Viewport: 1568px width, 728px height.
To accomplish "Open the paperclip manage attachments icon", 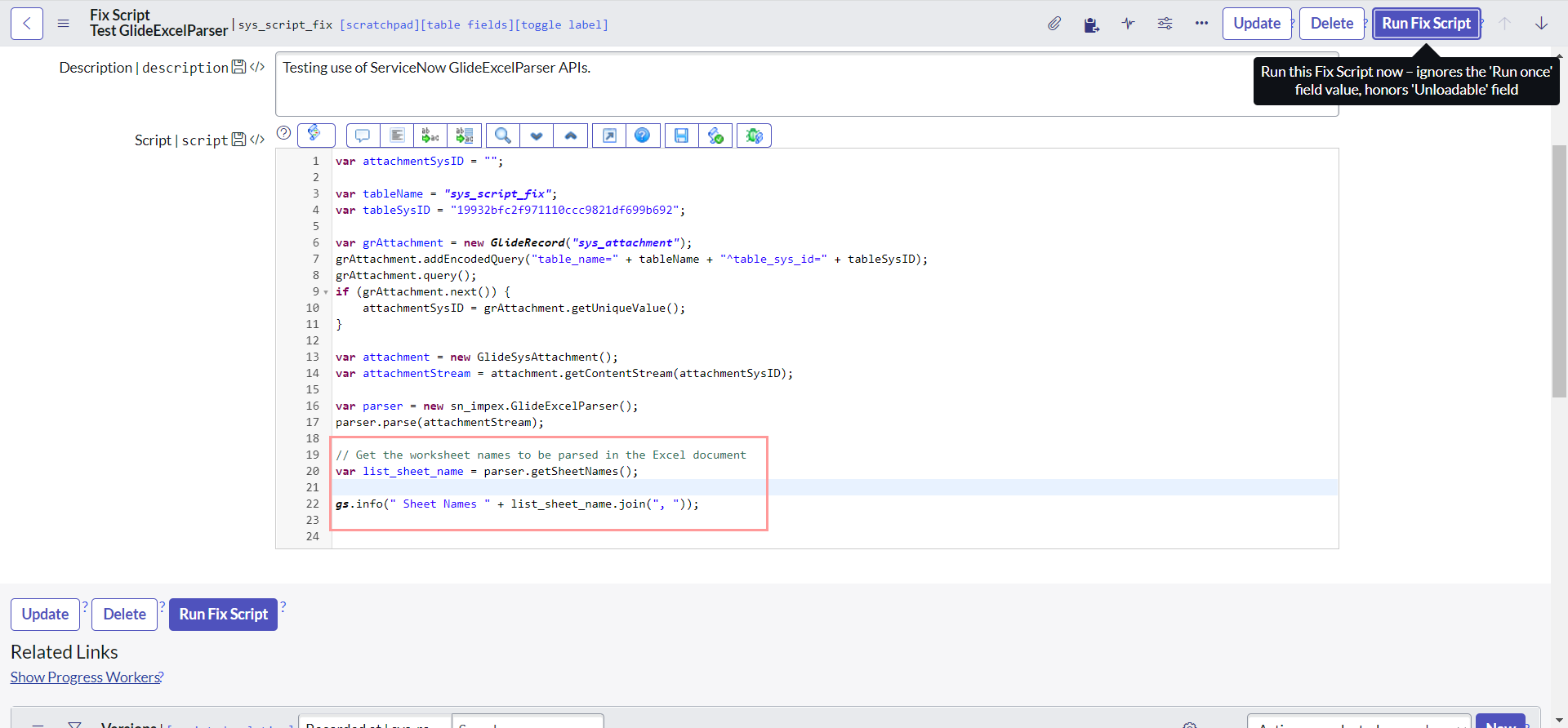I will click(1054, 24).
